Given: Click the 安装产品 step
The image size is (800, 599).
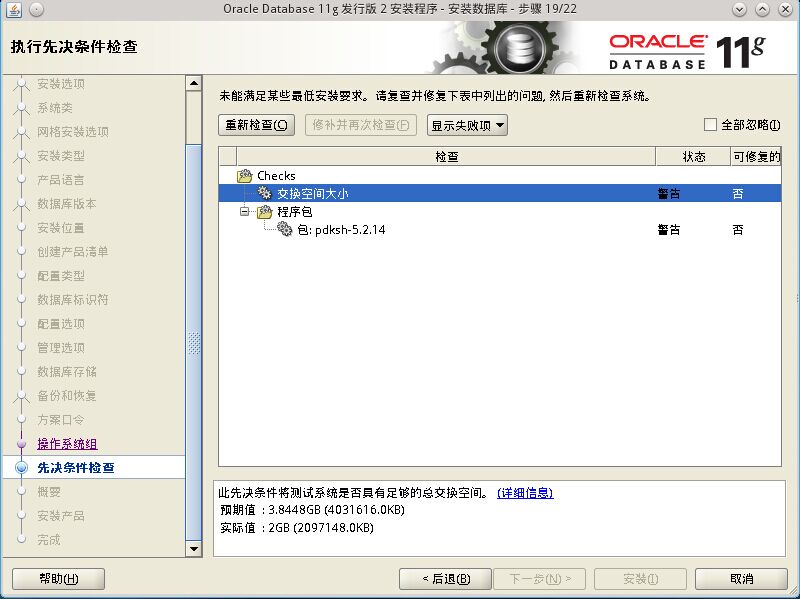Looking at the screenshot, I should 61,516.
